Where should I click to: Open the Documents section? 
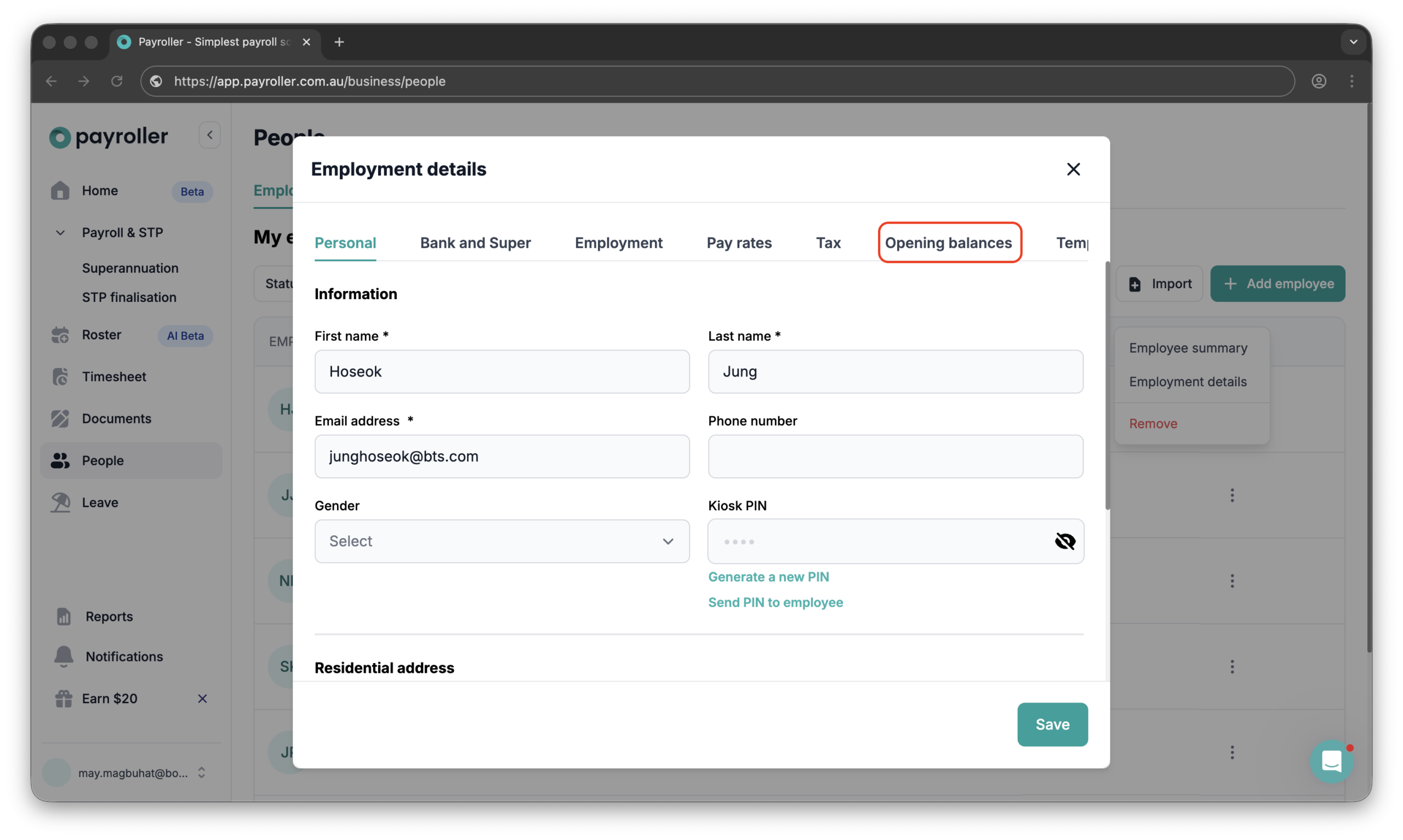click(117, 418)
